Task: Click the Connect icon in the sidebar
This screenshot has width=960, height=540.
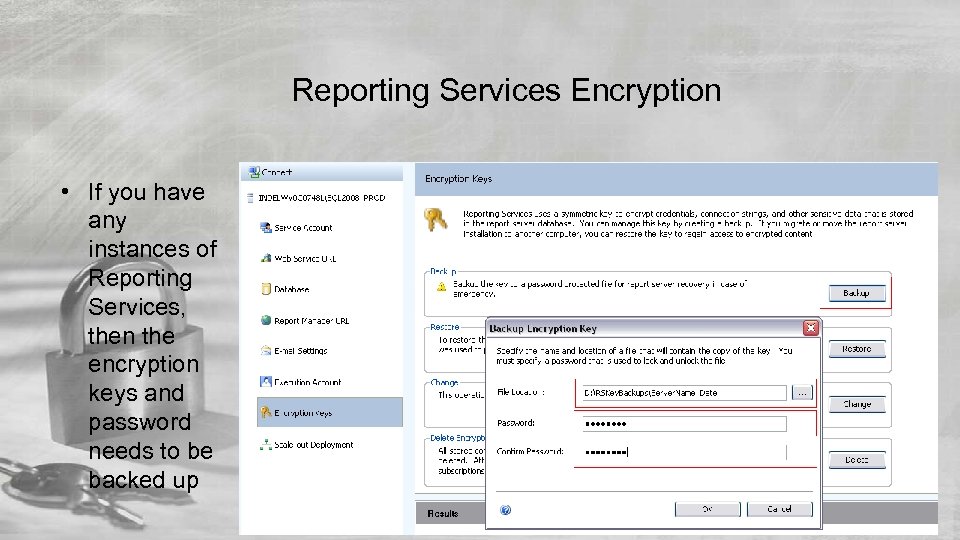Action: coord(253,173)
